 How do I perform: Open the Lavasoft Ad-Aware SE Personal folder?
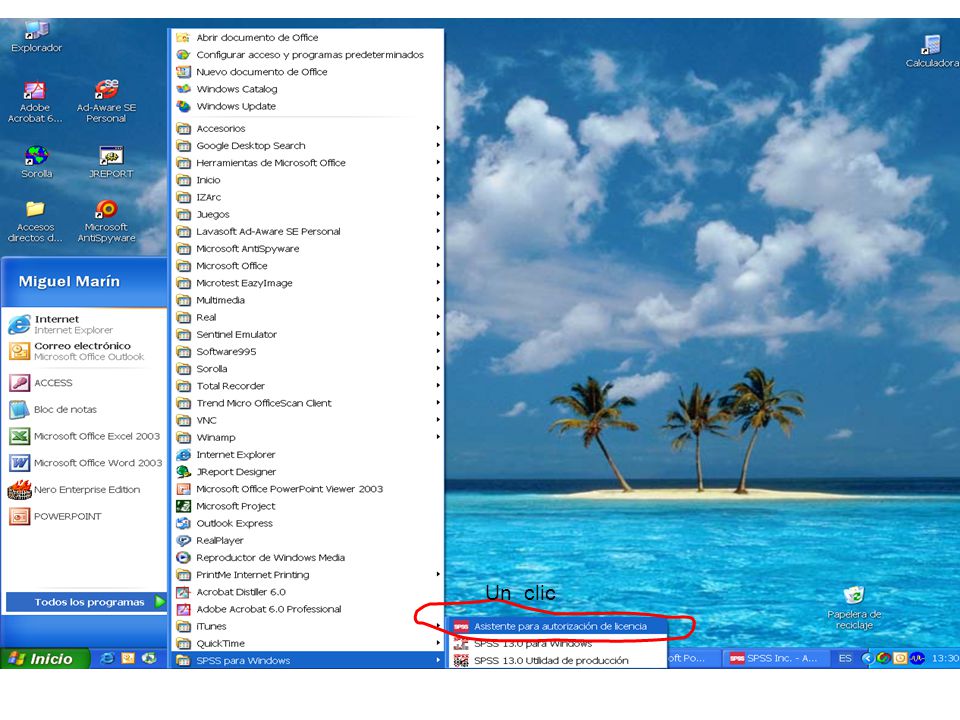[x=308, y=231]
